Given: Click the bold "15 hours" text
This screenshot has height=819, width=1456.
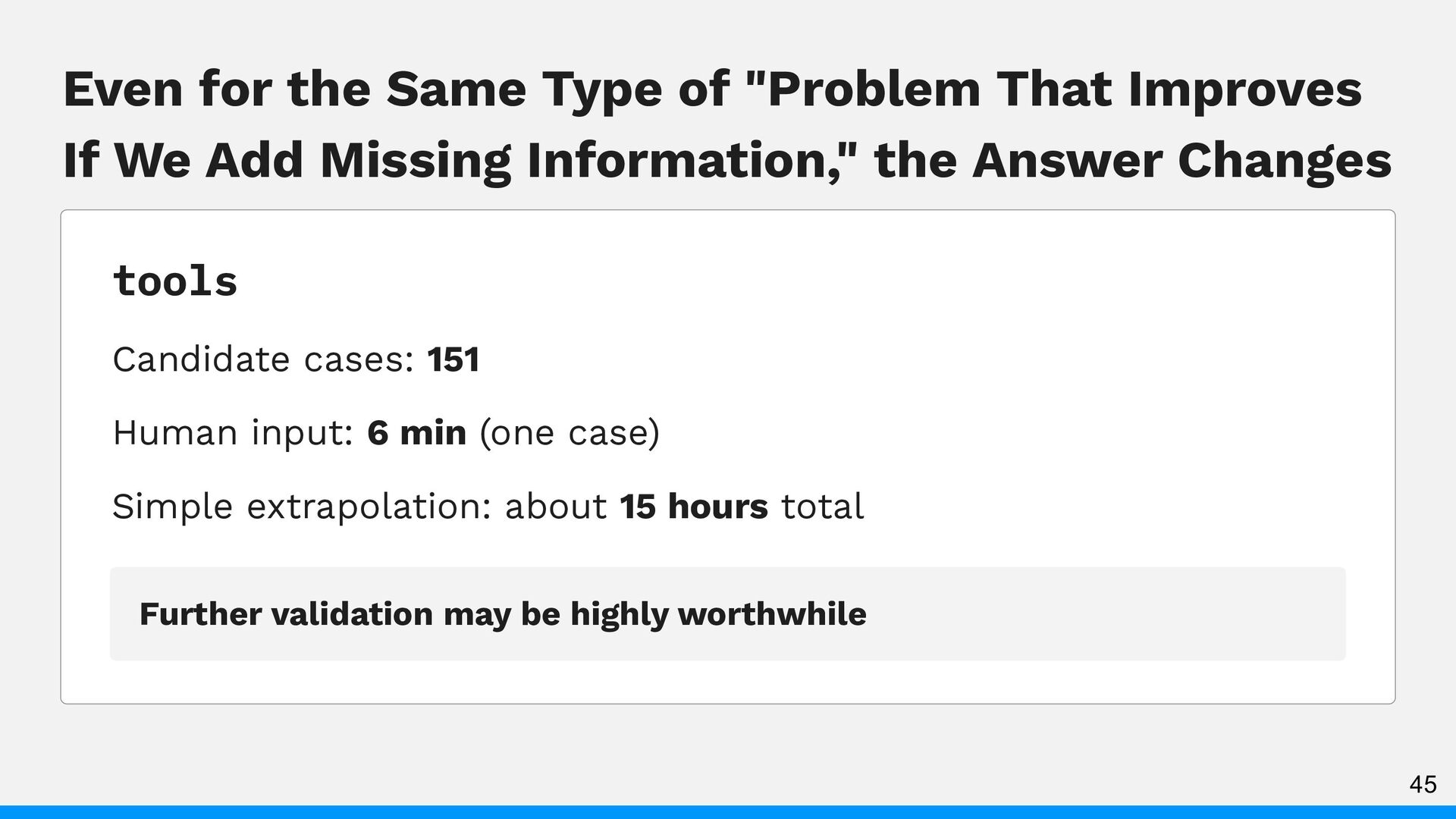Looking at the screenshot, I should coord(694,506).
